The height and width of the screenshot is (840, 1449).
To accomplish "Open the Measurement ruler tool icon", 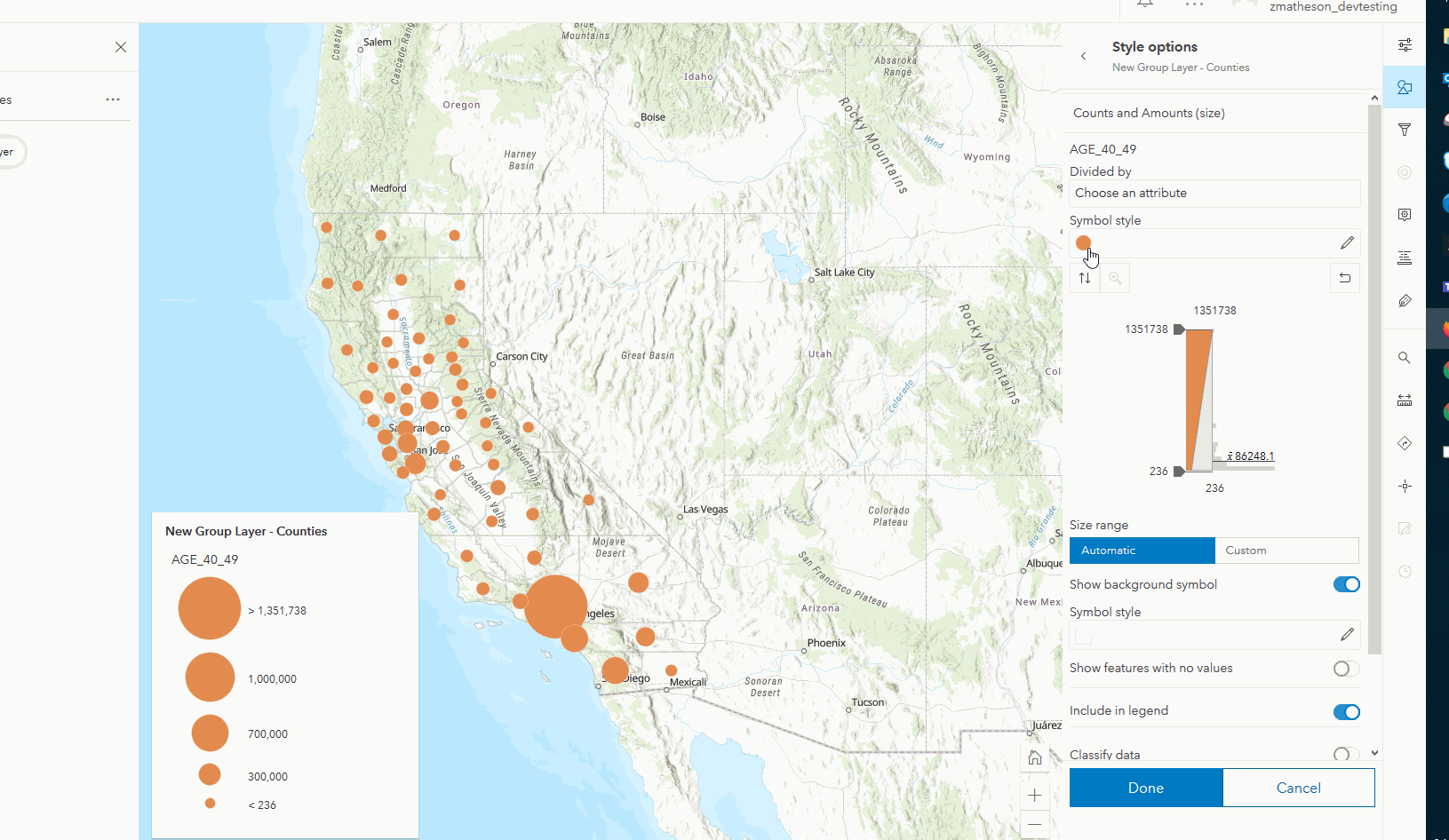I will (1405, 400).
